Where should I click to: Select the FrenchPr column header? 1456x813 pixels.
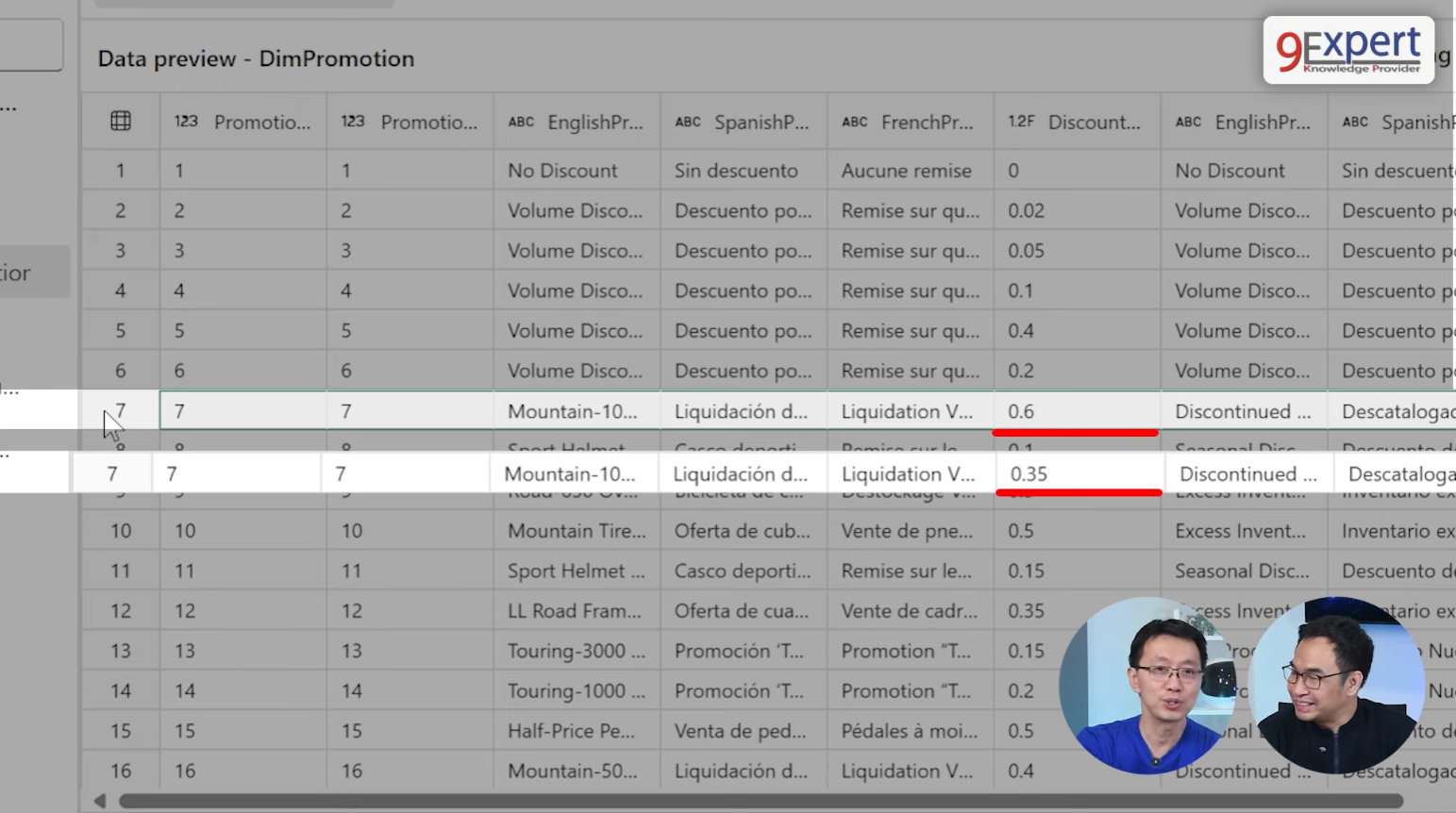(927, 122)
